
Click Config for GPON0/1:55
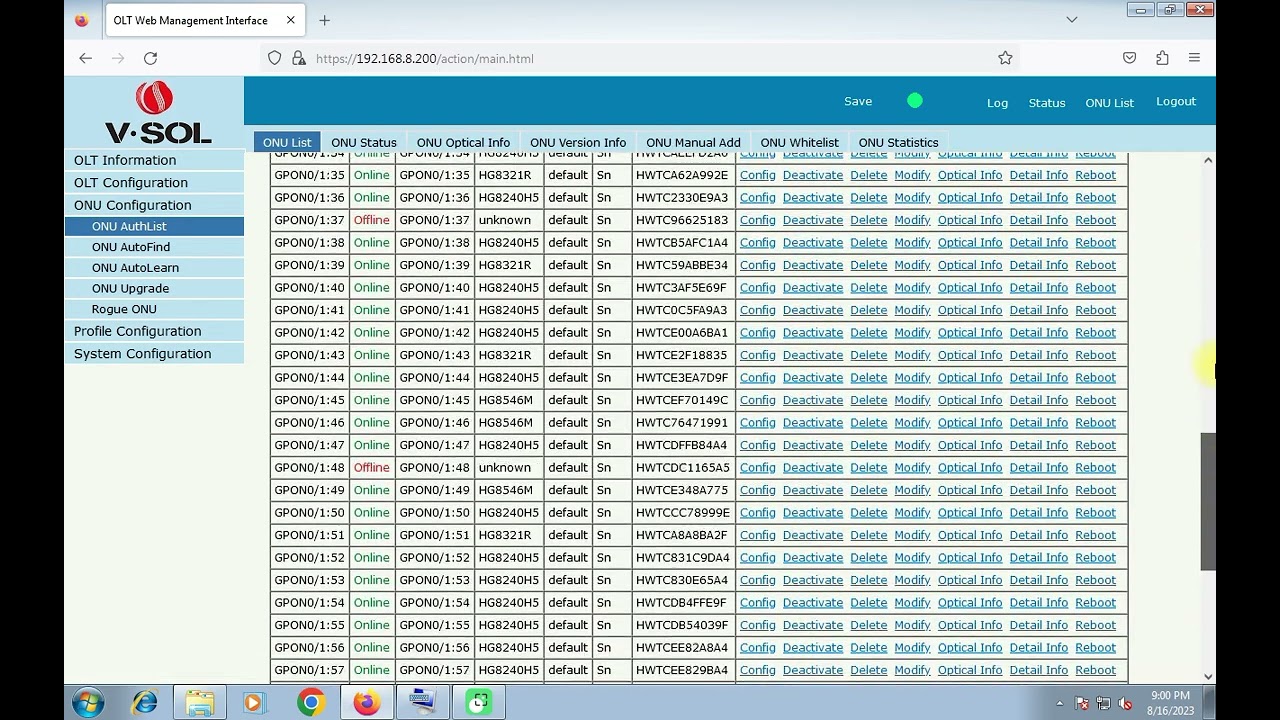pos(757,625)
